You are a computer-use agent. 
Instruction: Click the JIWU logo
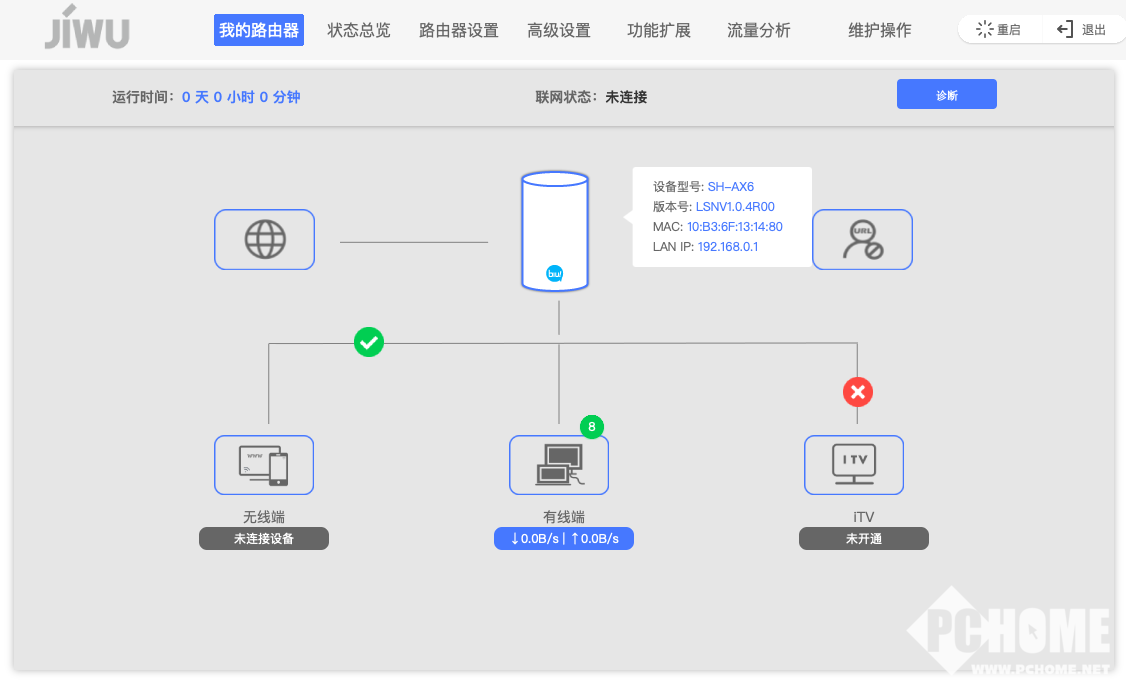(x=87, y=29)
